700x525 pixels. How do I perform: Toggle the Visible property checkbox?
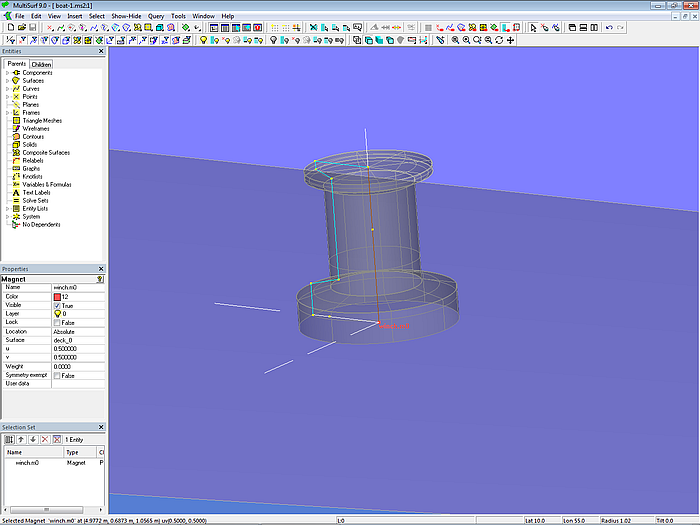coord(57,305)
